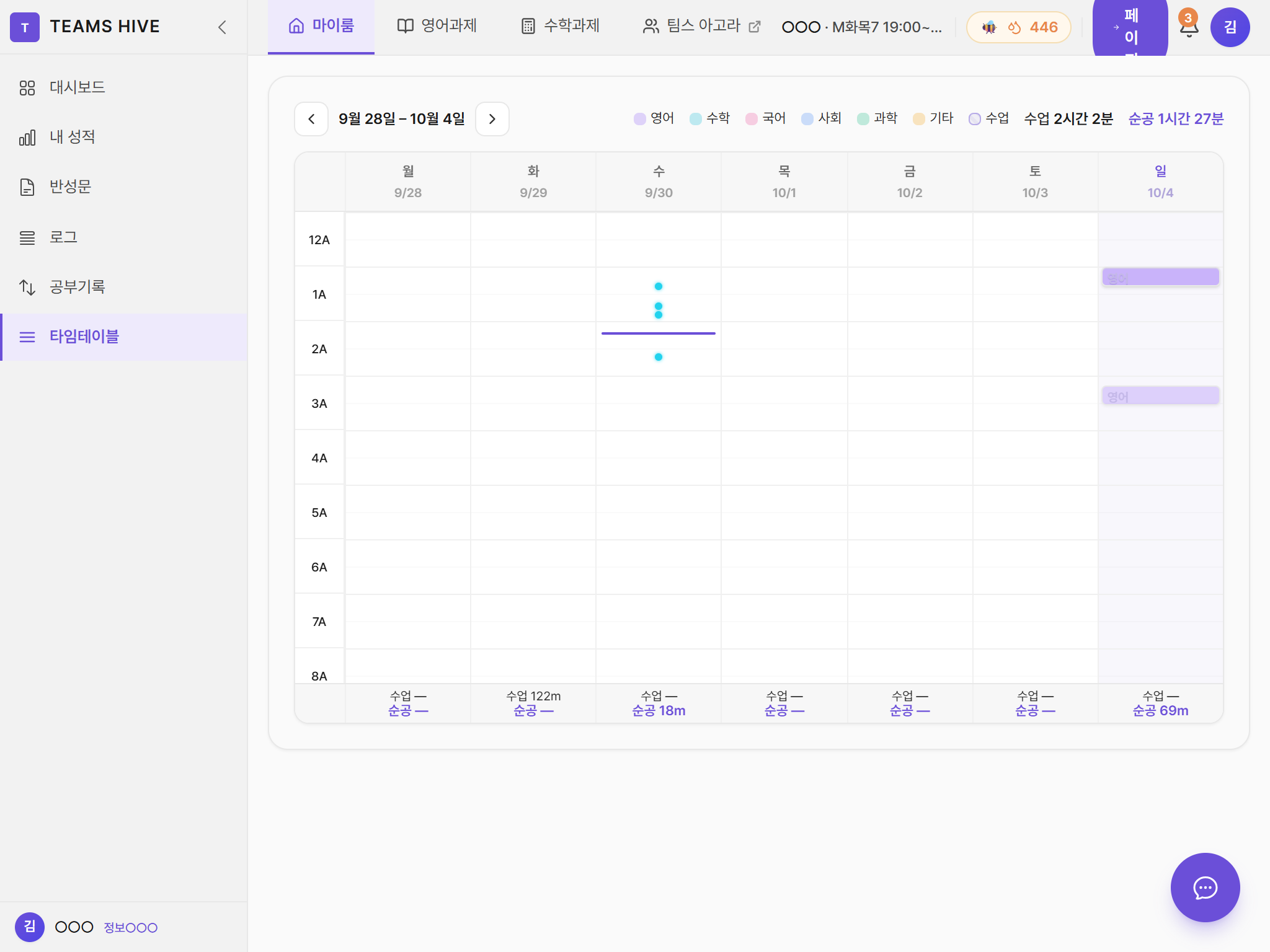Collapse the sidebar with the chevron

click(222, 27)
